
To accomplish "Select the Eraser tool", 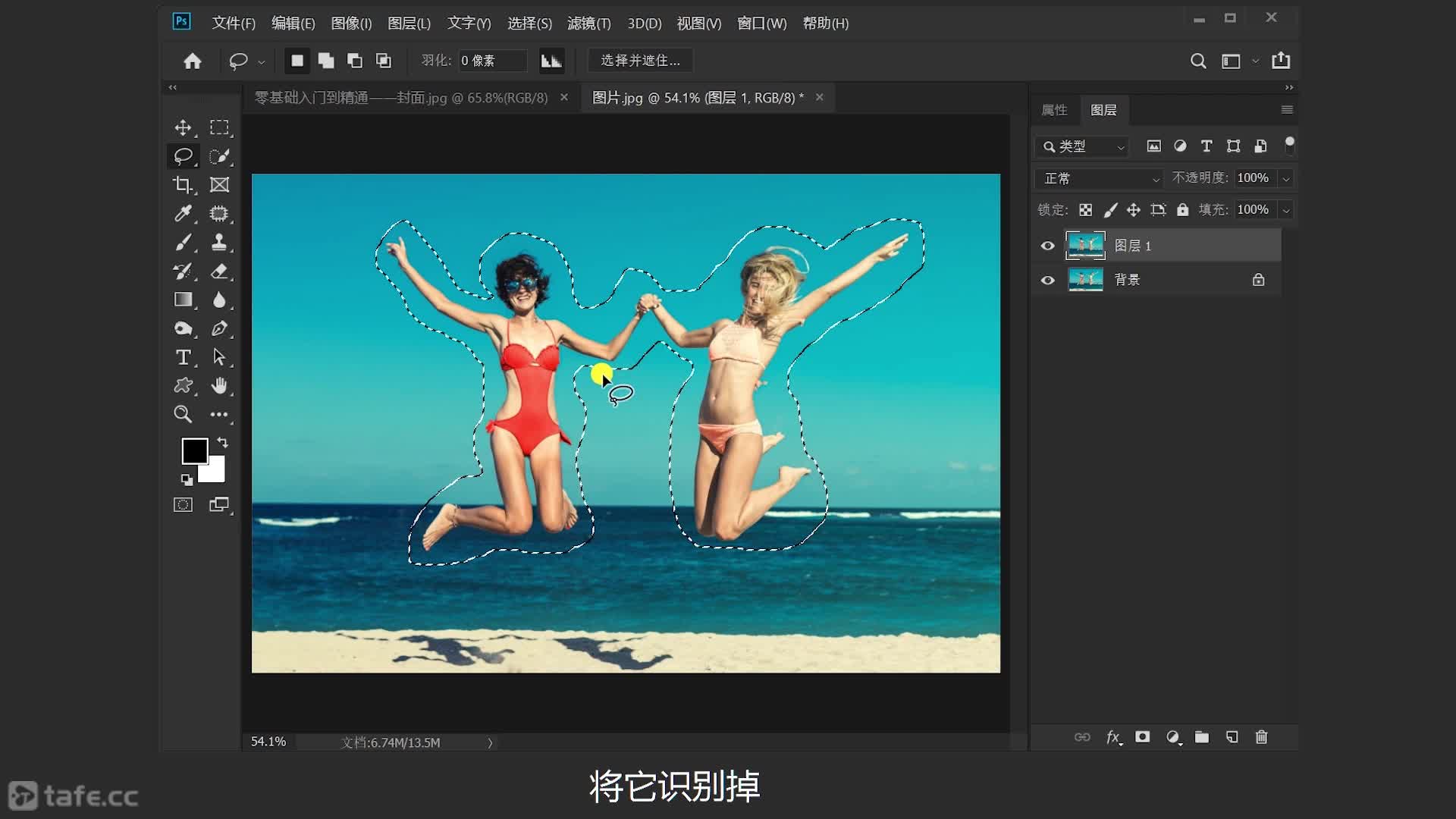I will pyautogui.click(x=219, y=271).
